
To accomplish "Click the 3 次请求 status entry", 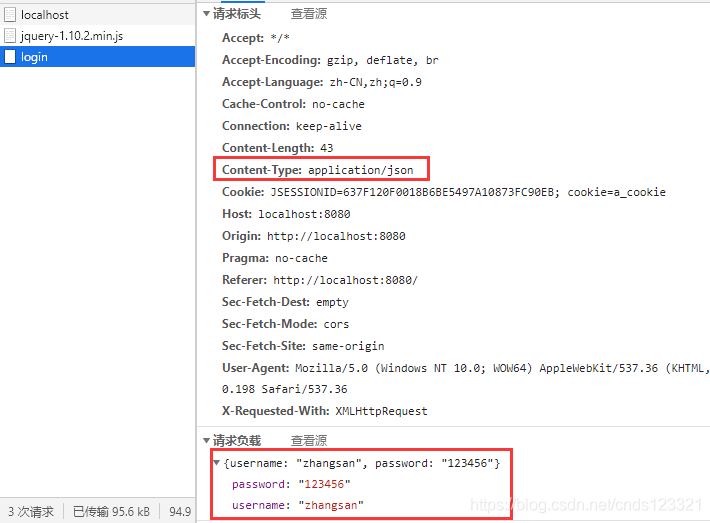I will coord(31,511).
